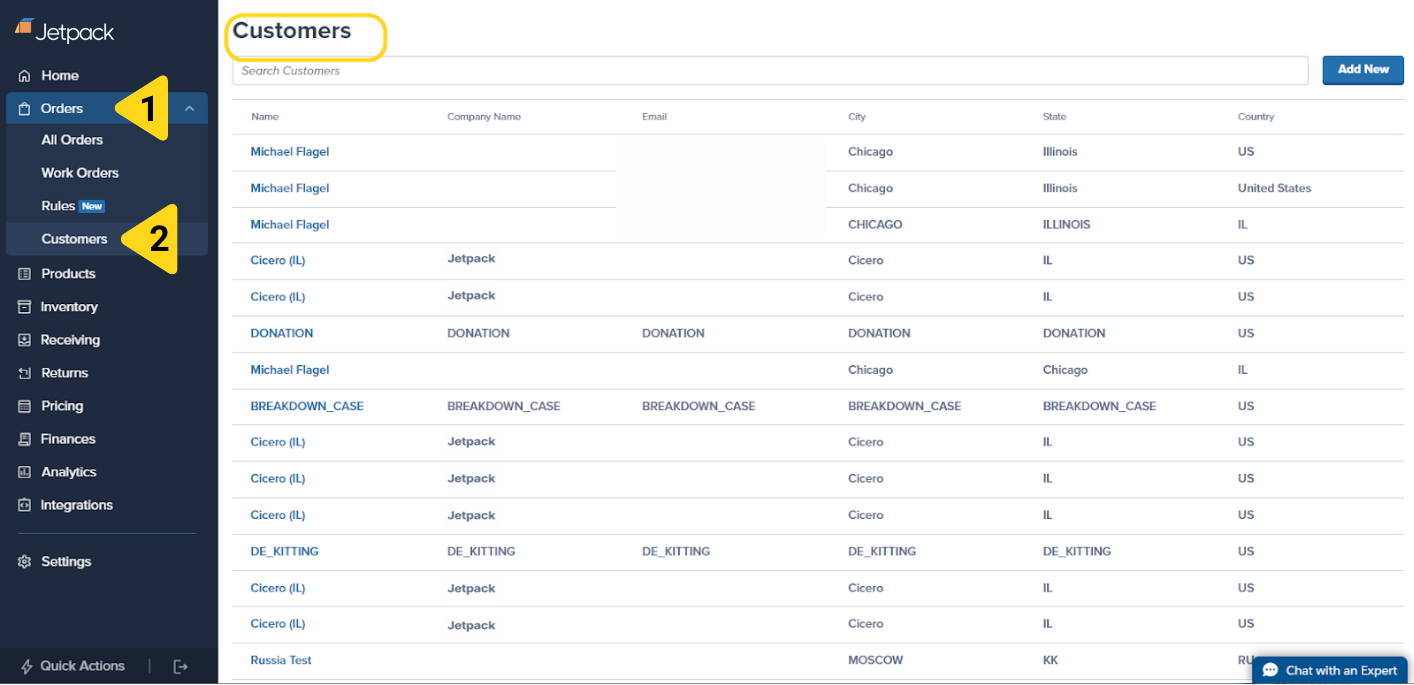Select the Analytics sidebar icon
The height and width of the screenshot is (685, 1414).
click(24, 471)
